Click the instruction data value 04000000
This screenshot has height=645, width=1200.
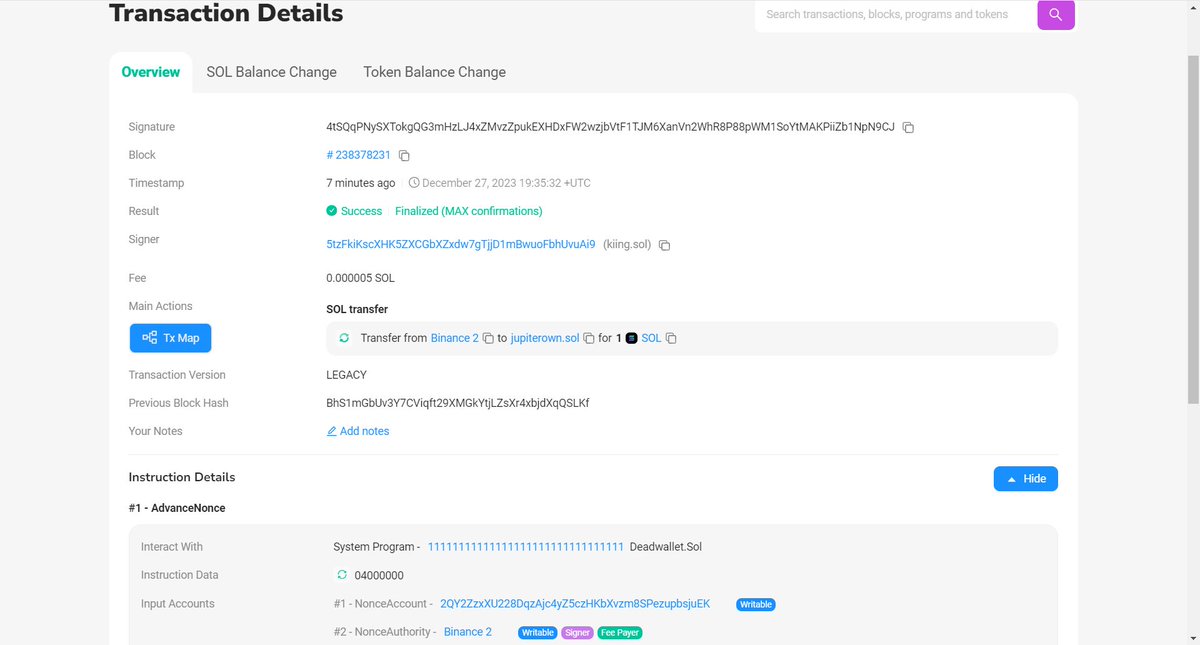coord(379,575)
